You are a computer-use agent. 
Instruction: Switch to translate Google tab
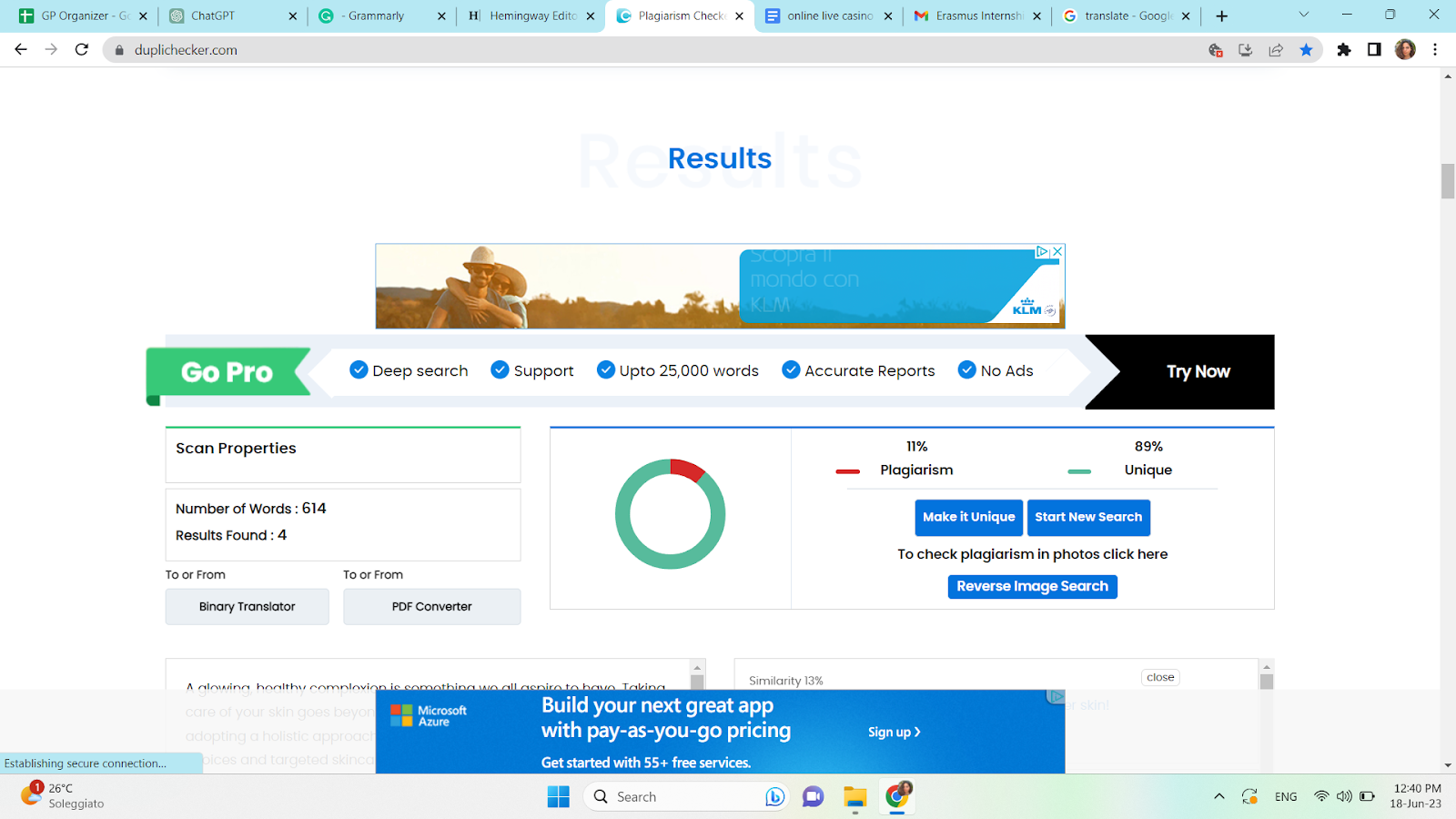pyautogui.click(x=1127, y=16)
